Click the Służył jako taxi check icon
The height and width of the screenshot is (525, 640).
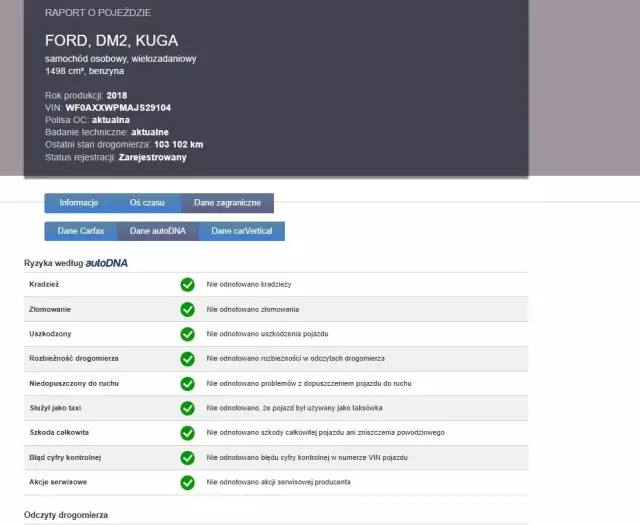tap(187, 408)
